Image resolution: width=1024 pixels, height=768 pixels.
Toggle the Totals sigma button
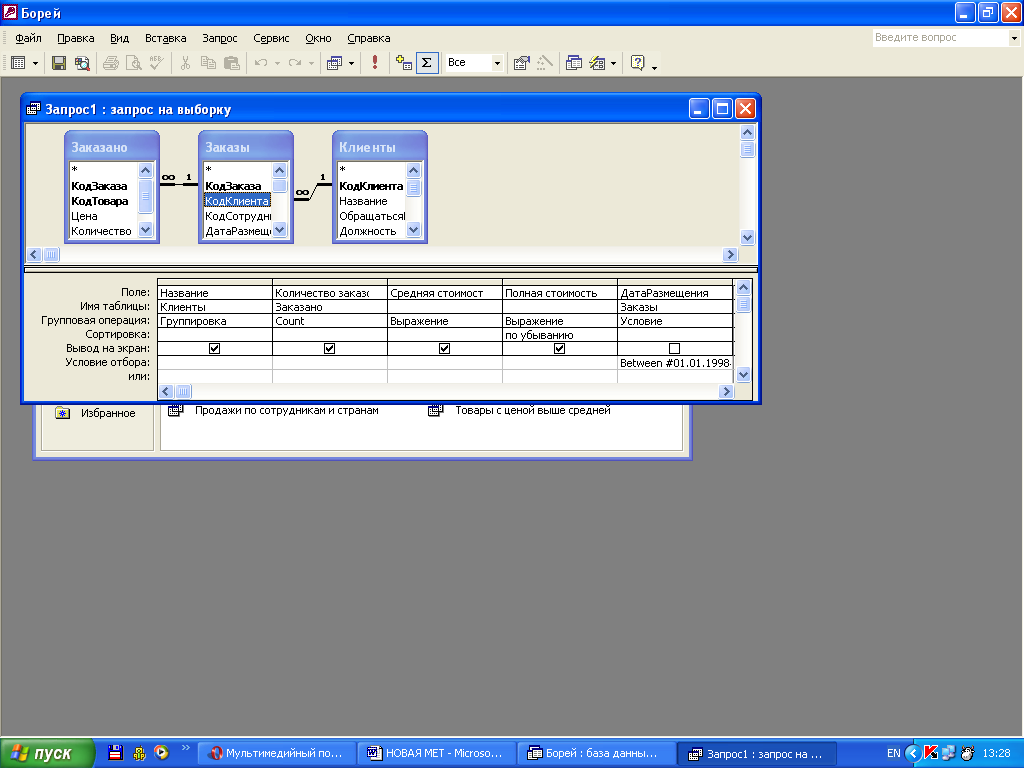coord(427,63)
